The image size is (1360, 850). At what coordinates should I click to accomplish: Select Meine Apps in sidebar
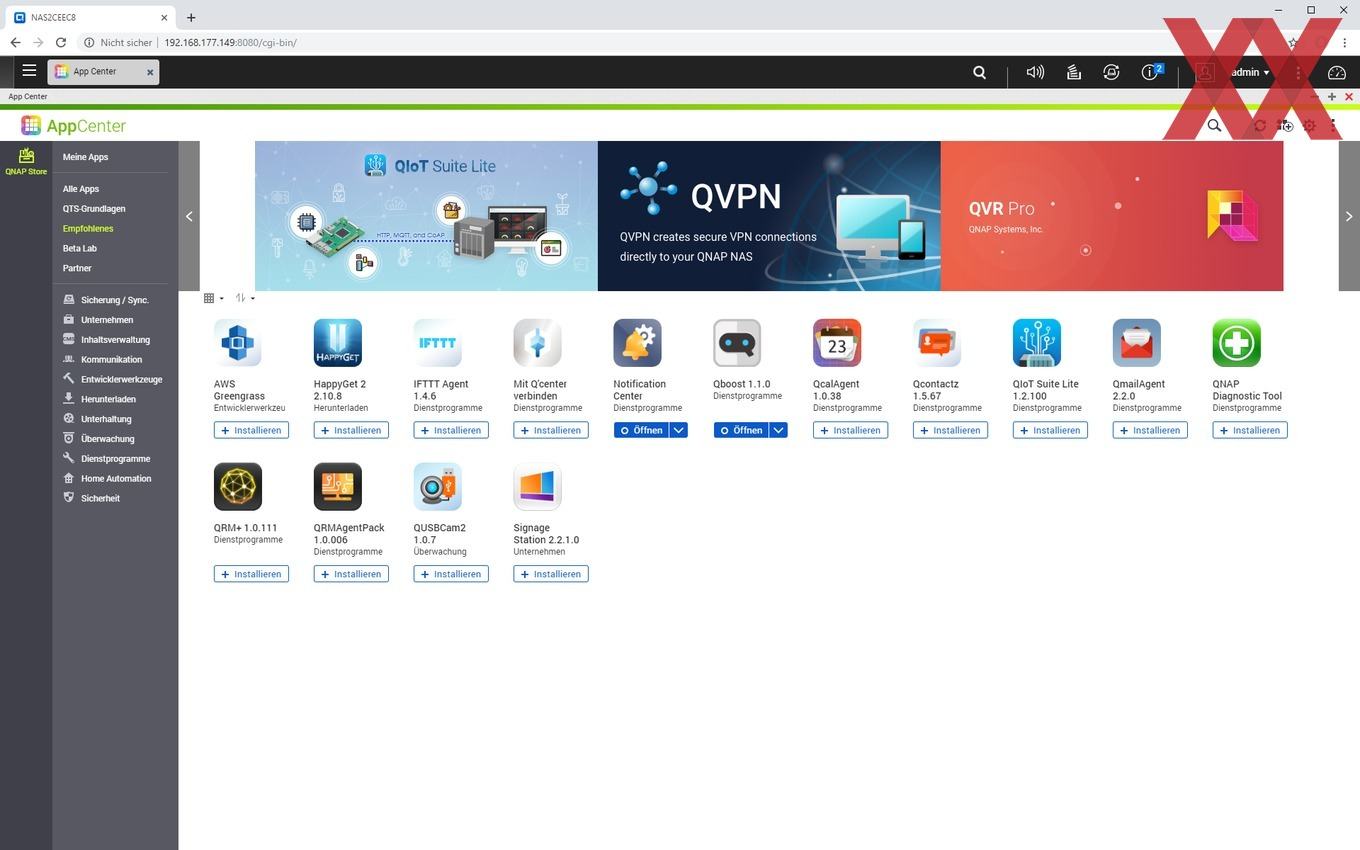85,157
